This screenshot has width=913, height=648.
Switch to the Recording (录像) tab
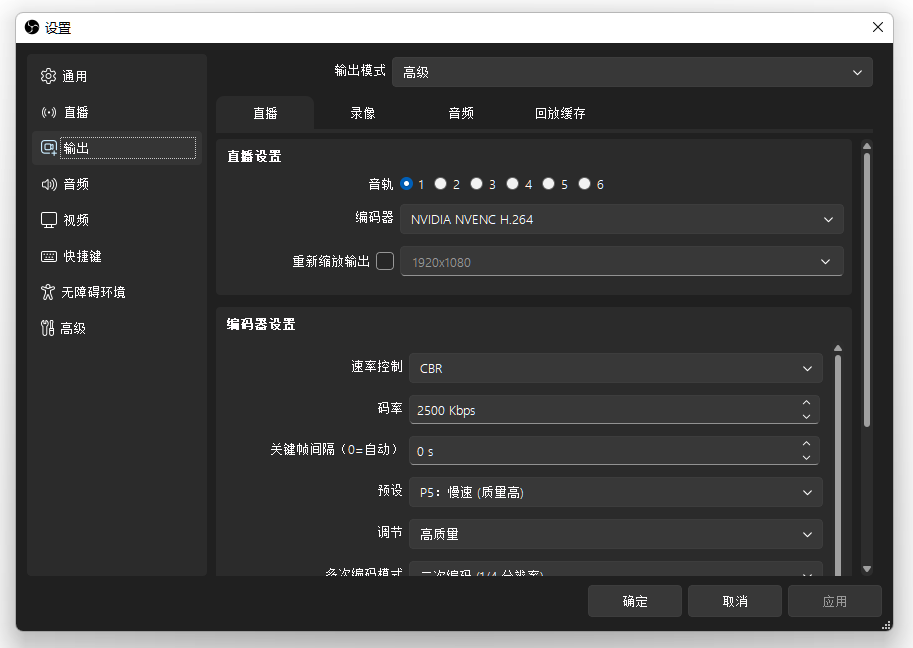pyautogui.click(x=363, y=113)
